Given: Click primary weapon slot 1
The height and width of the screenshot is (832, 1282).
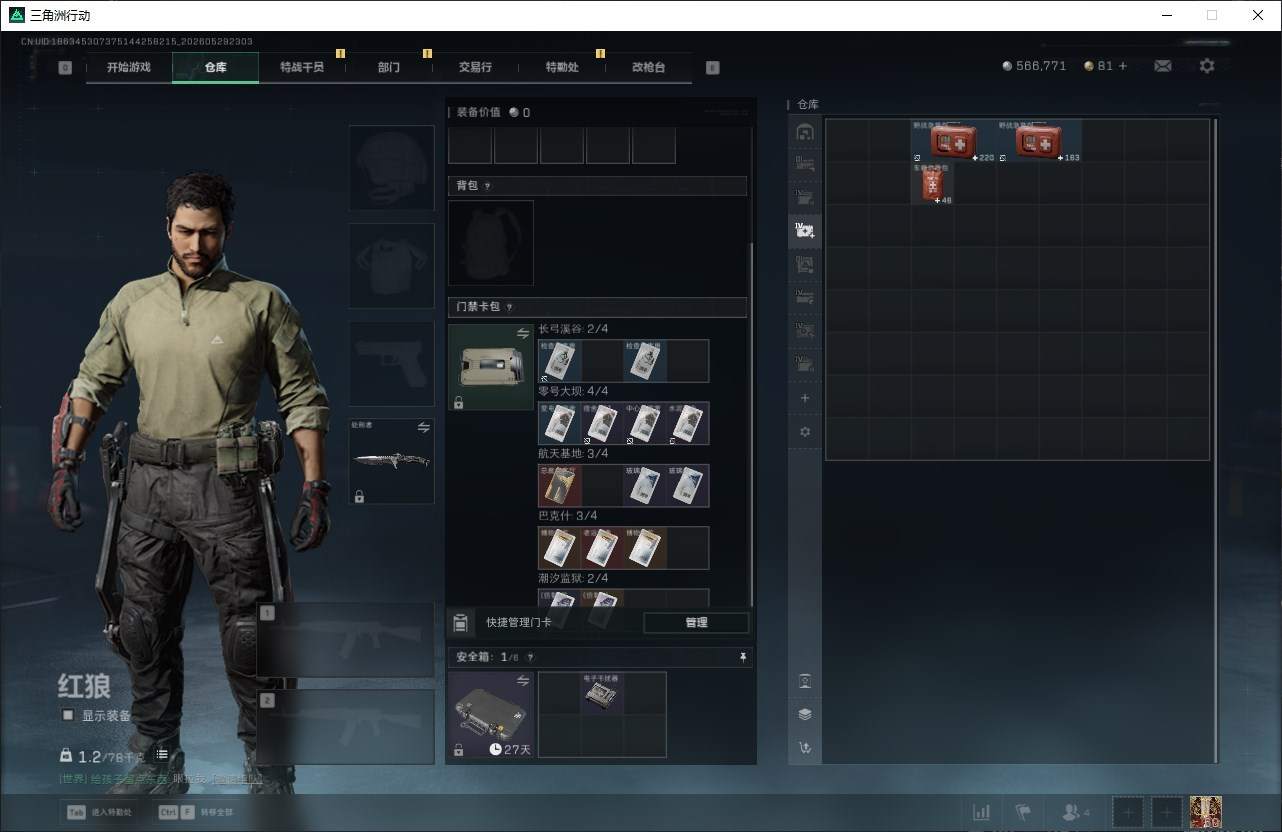Looking at the screenshot, I should click(346, 640).
